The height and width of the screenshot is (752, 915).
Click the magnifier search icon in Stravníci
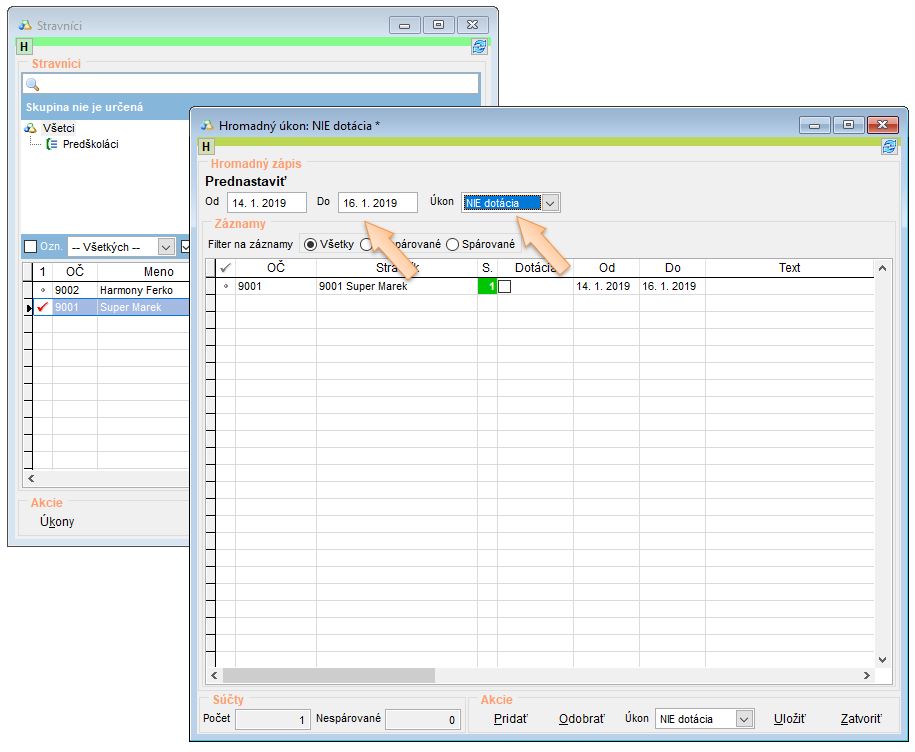click(x=32, y=85)
